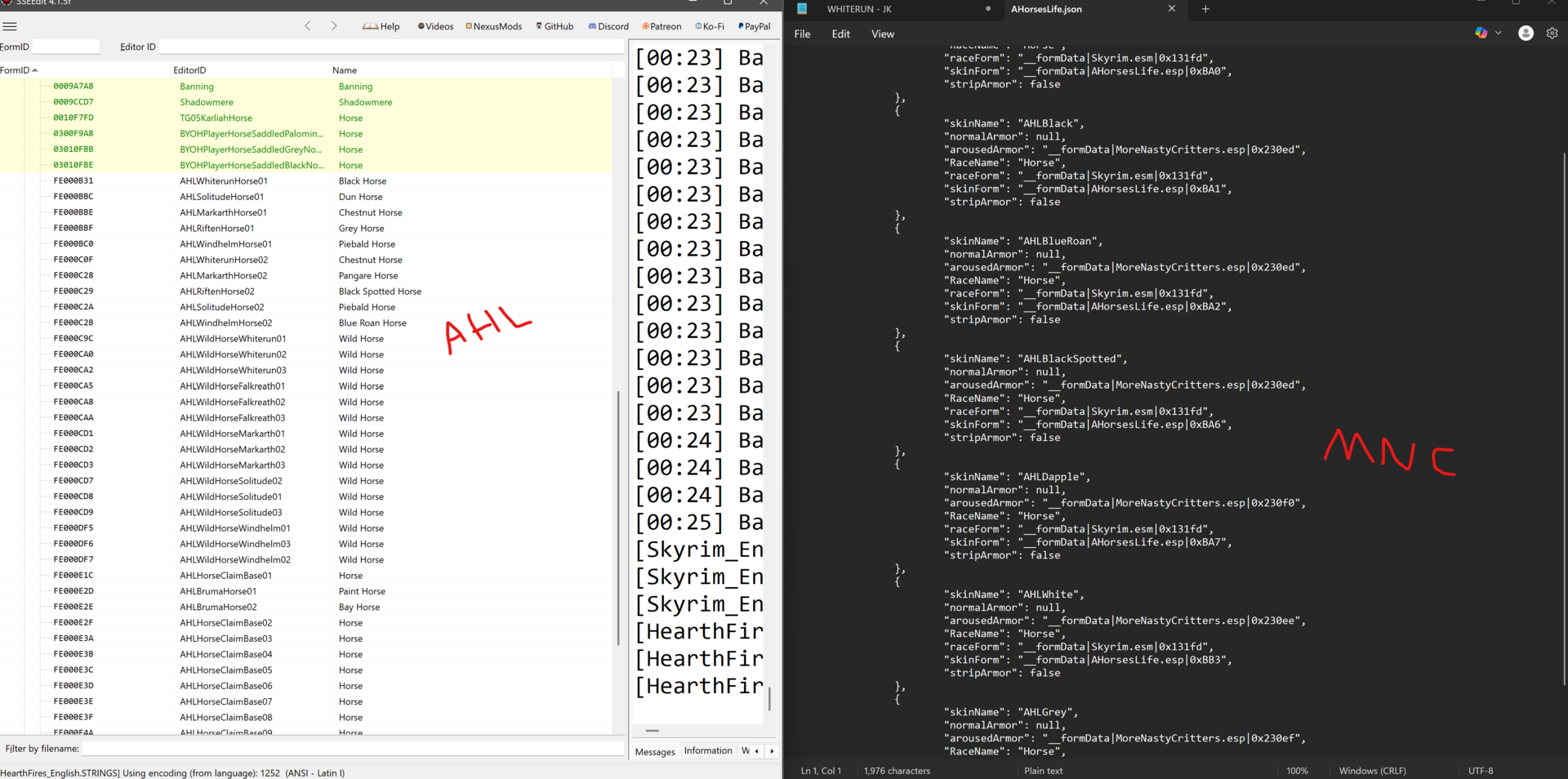
Task: Click the Pangare Horse name cell
Action: point(368,275)
